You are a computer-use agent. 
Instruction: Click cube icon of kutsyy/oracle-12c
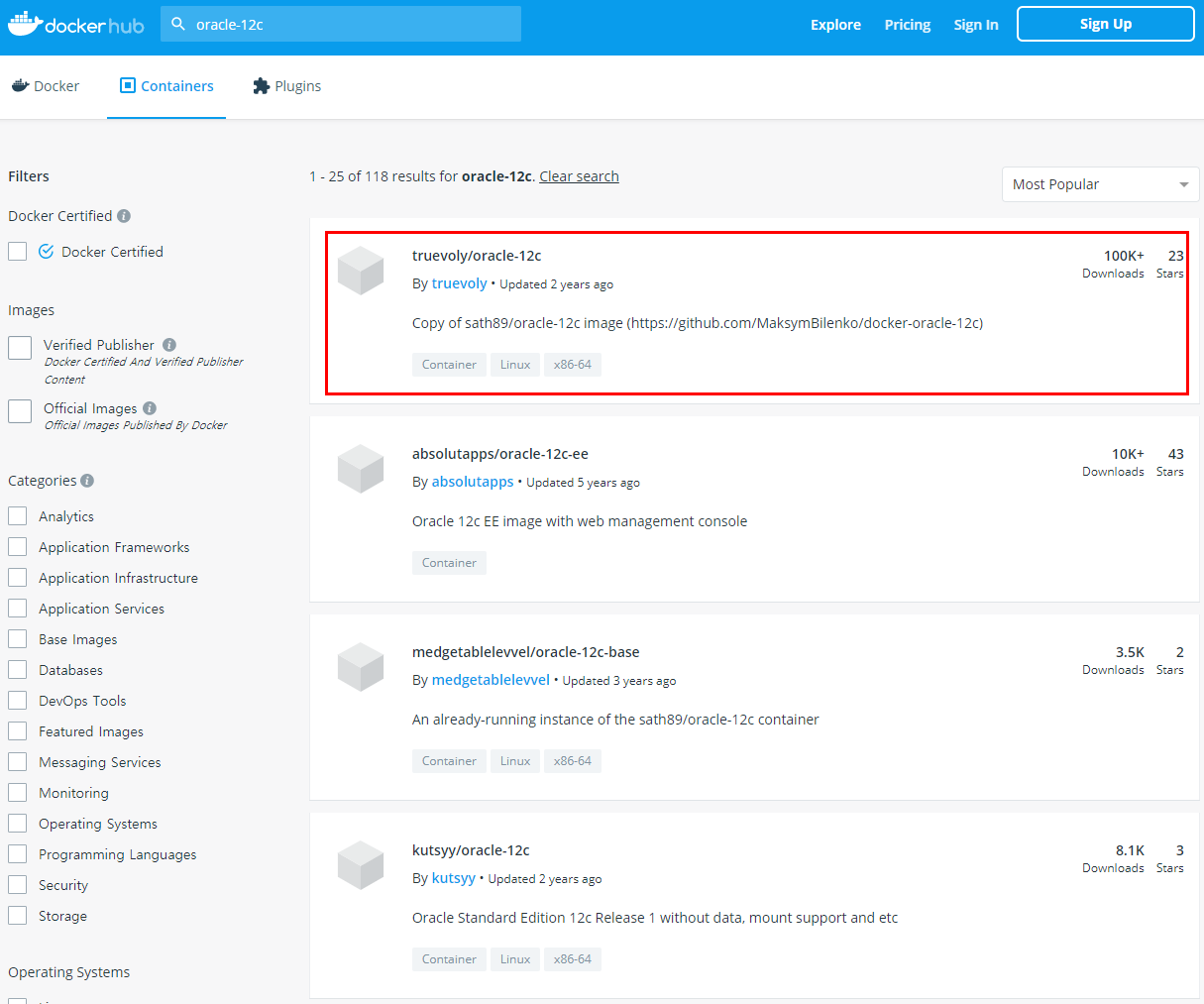click(361, 865)
